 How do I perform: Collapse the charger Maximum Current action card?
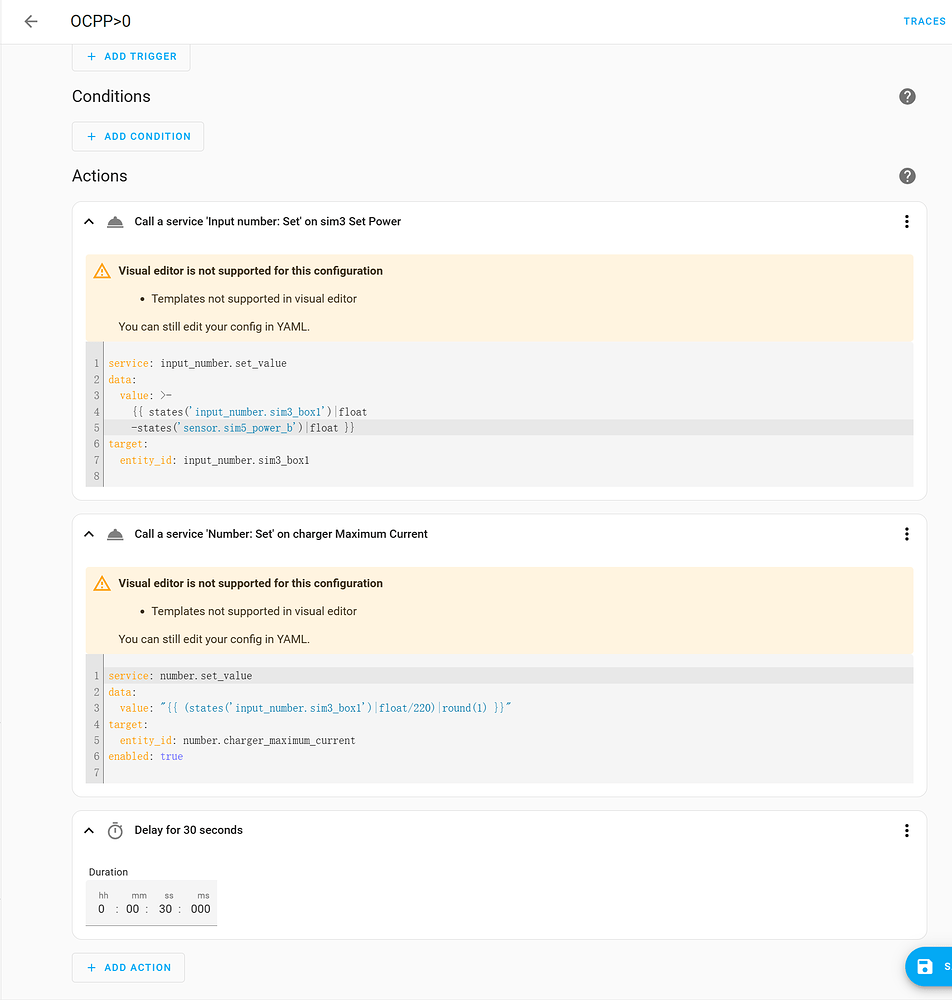(x=89, y=534)
